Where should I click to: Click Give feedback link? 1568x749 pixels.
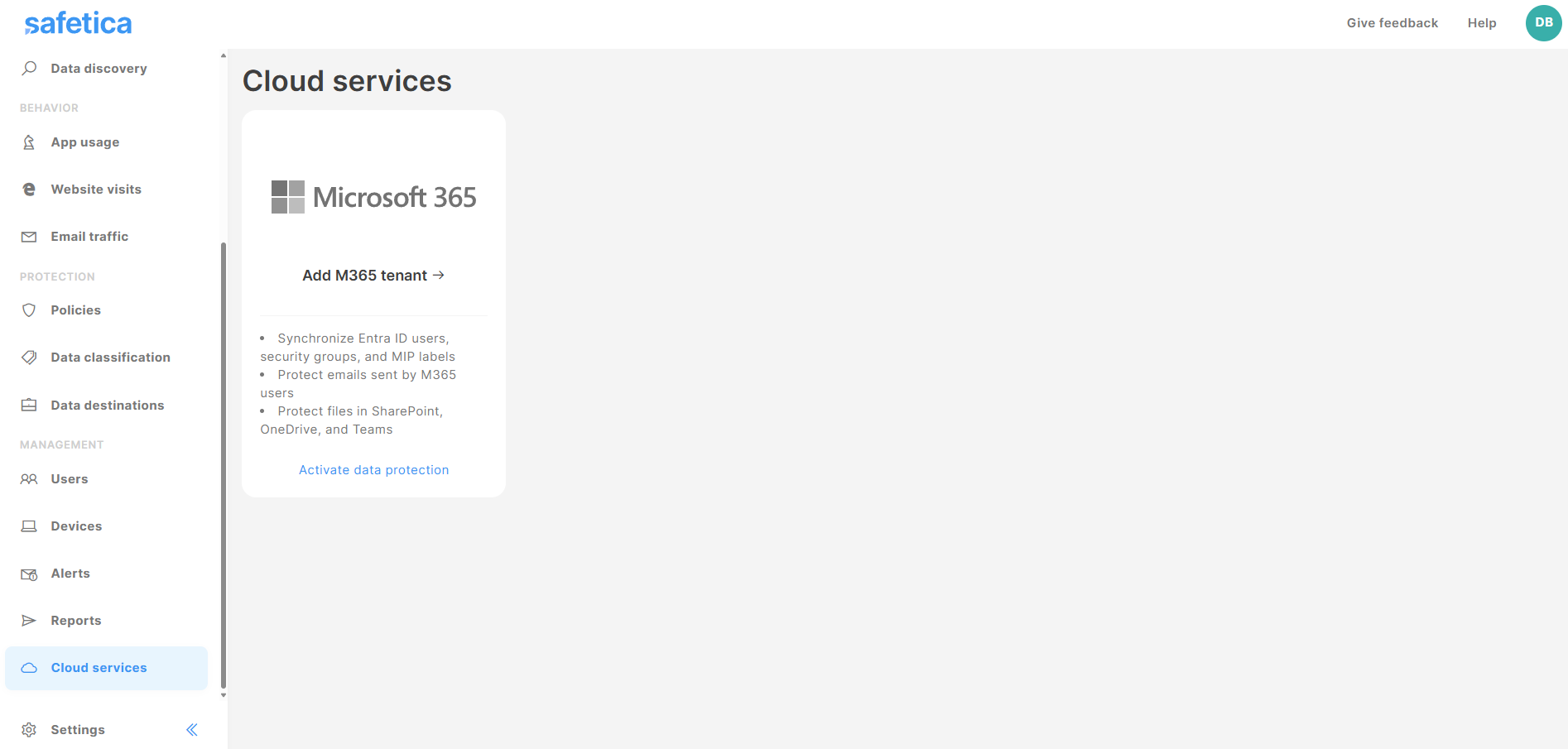(x=1392, y=23)
